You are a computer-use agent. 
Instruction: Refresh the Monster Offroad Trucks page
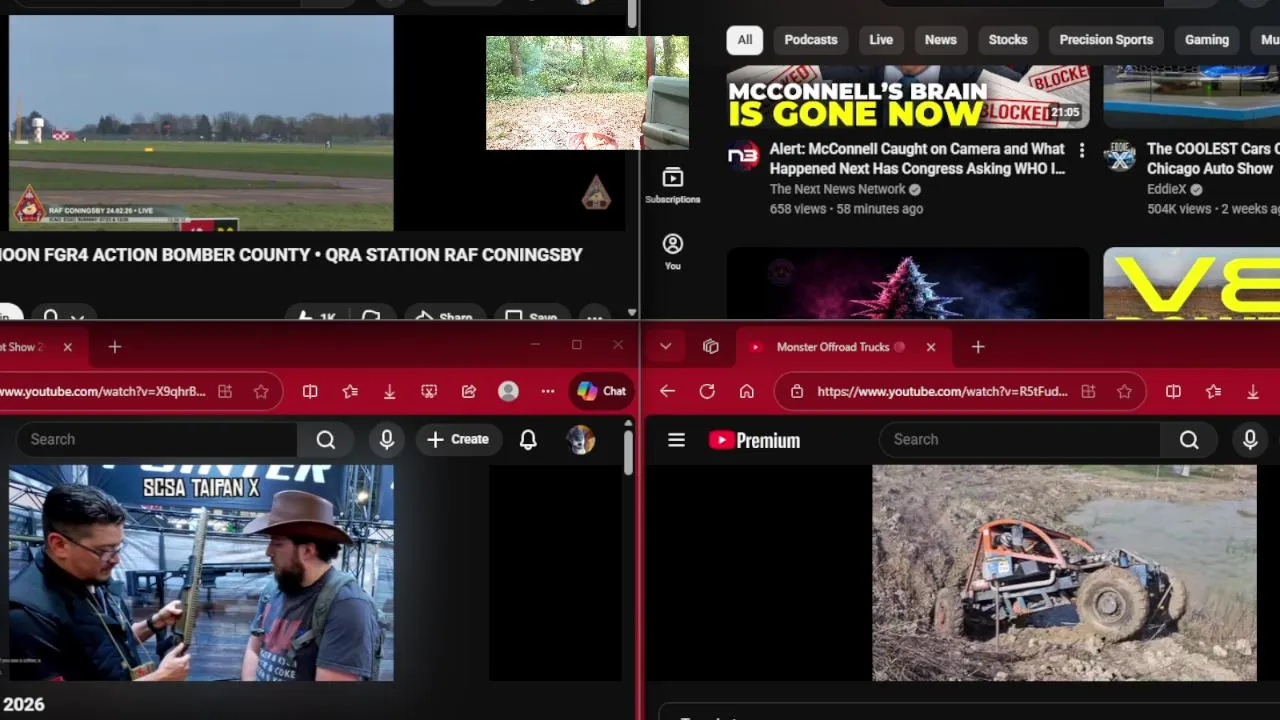click(x=707, y=392)
